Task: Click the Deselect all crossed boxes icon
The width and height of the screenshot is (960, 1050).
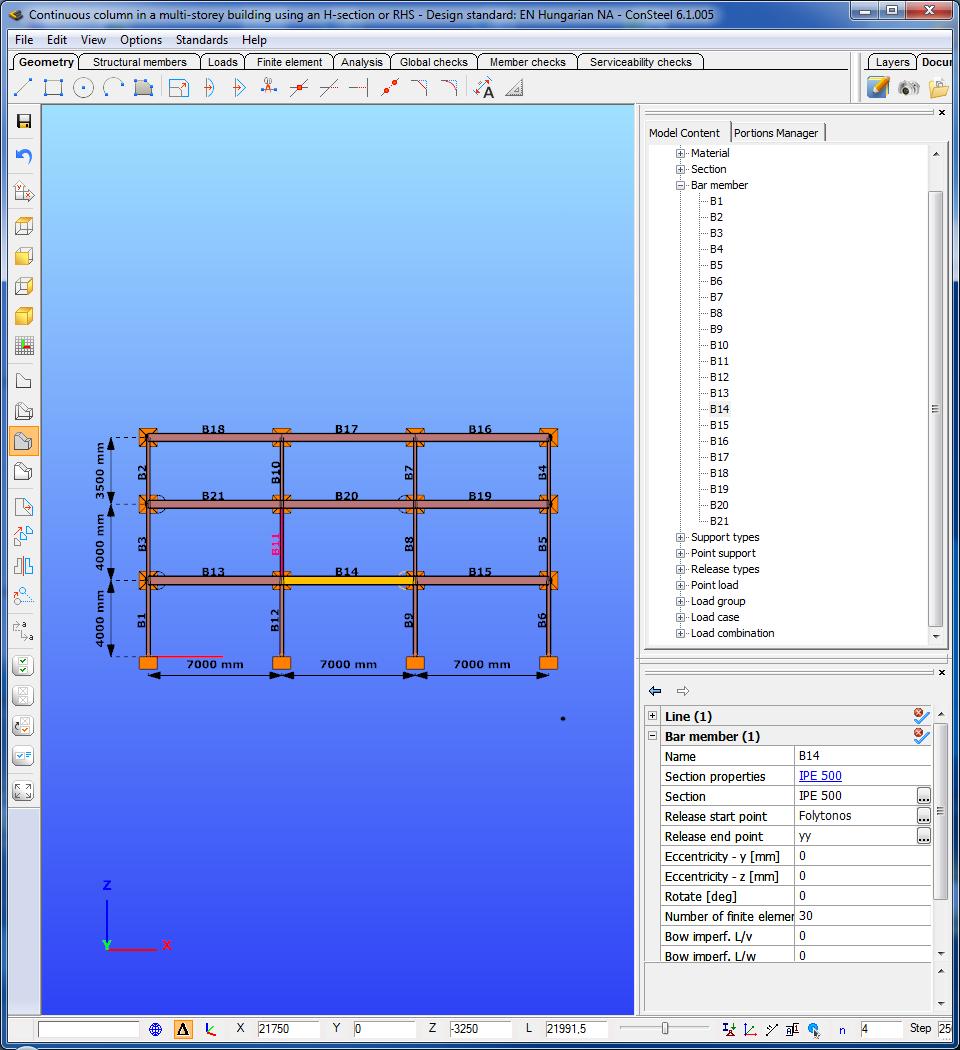Action: pos(23,696)
